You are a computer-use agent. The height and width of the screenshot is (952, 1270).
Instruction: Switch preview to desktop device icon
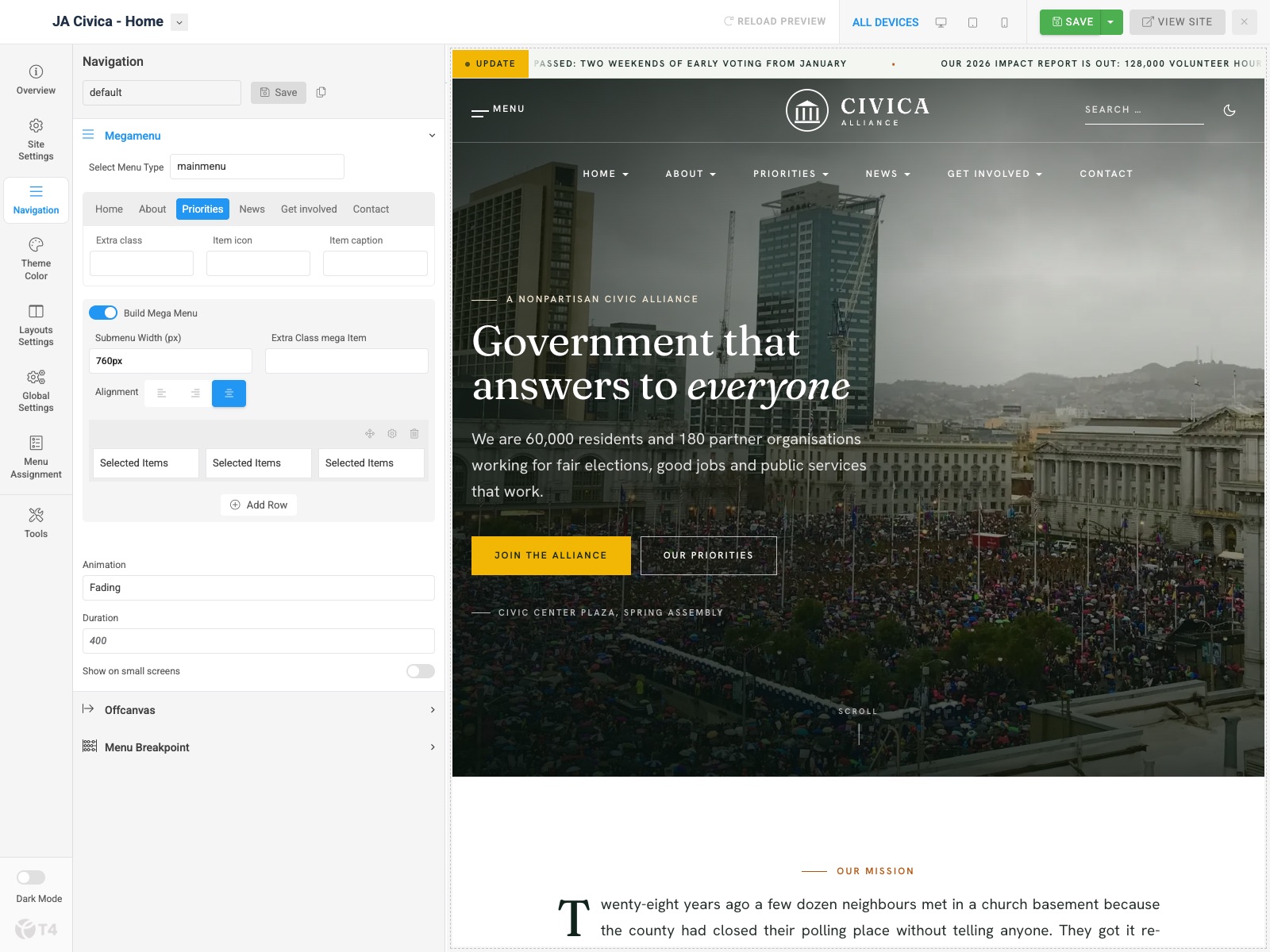coord(941,22)
